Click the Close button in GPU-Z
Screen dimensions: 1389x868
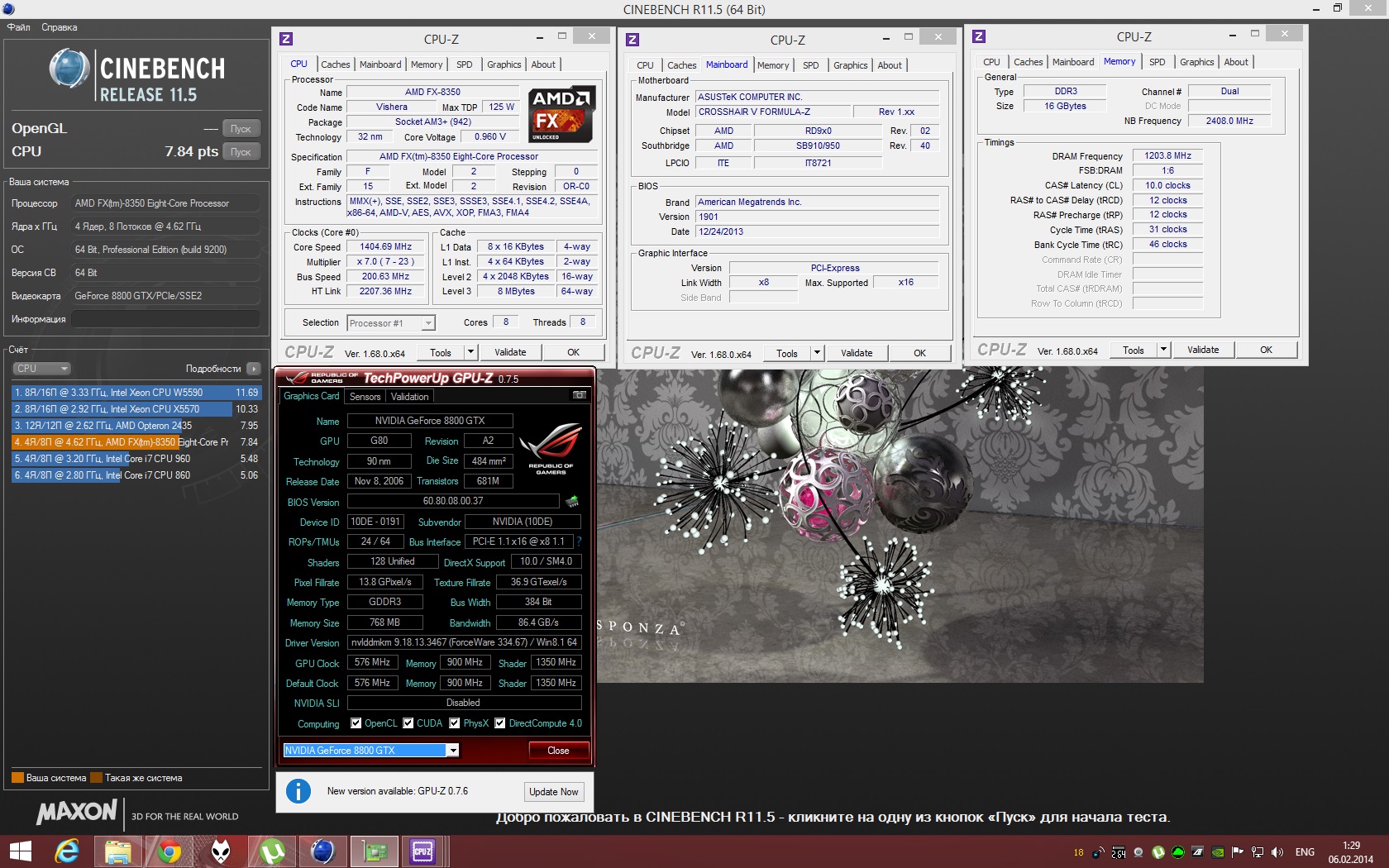[558, 751]
